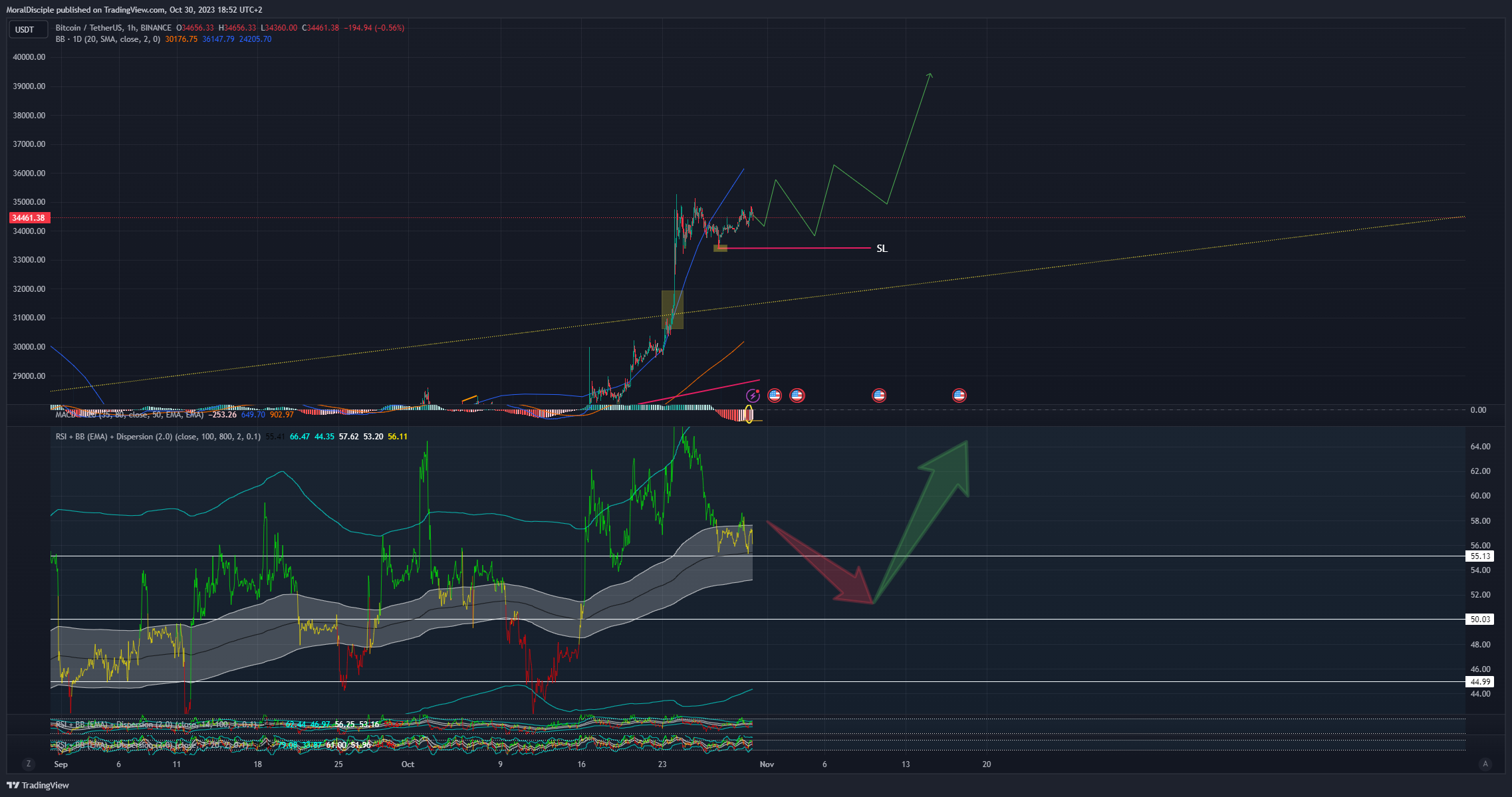Open the rightmost US flag event marker
The image size is (1512, 797).
pos(959,396)
